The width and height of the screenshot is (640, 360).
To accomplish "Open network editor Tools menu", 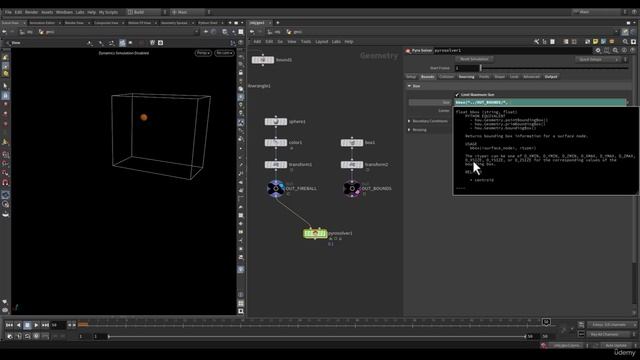I will point(306,42).
